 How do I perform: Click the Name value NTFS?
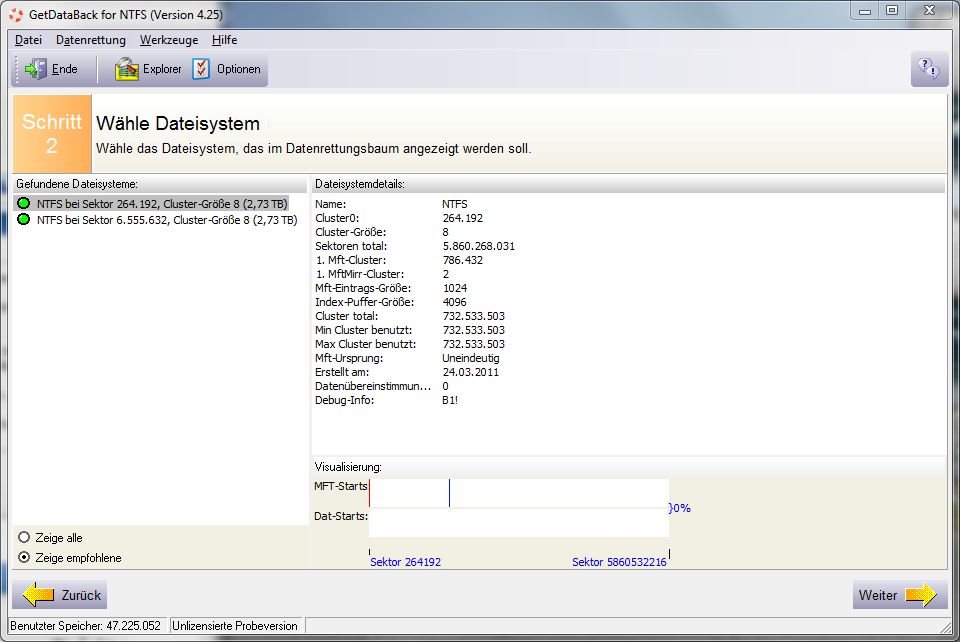[x=455, y=204]
